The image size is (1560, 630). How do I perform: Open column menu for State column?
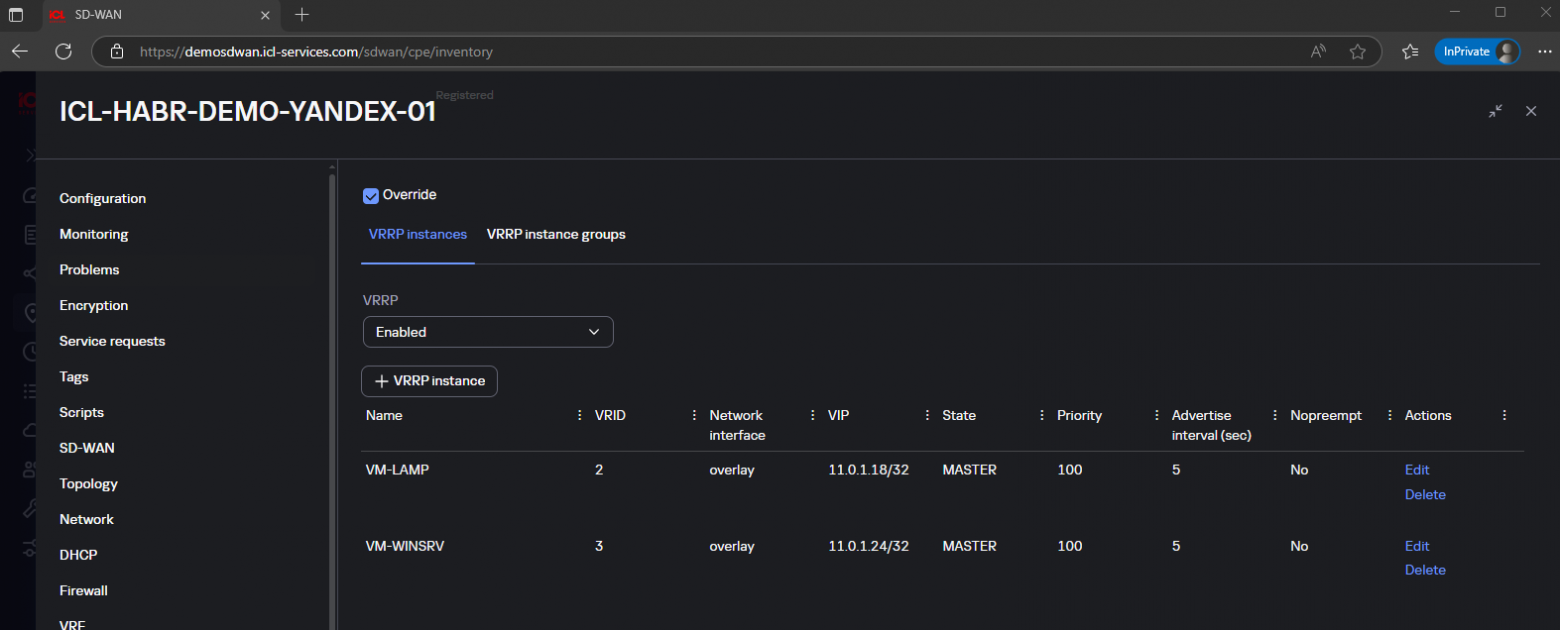coord(1042,415)
